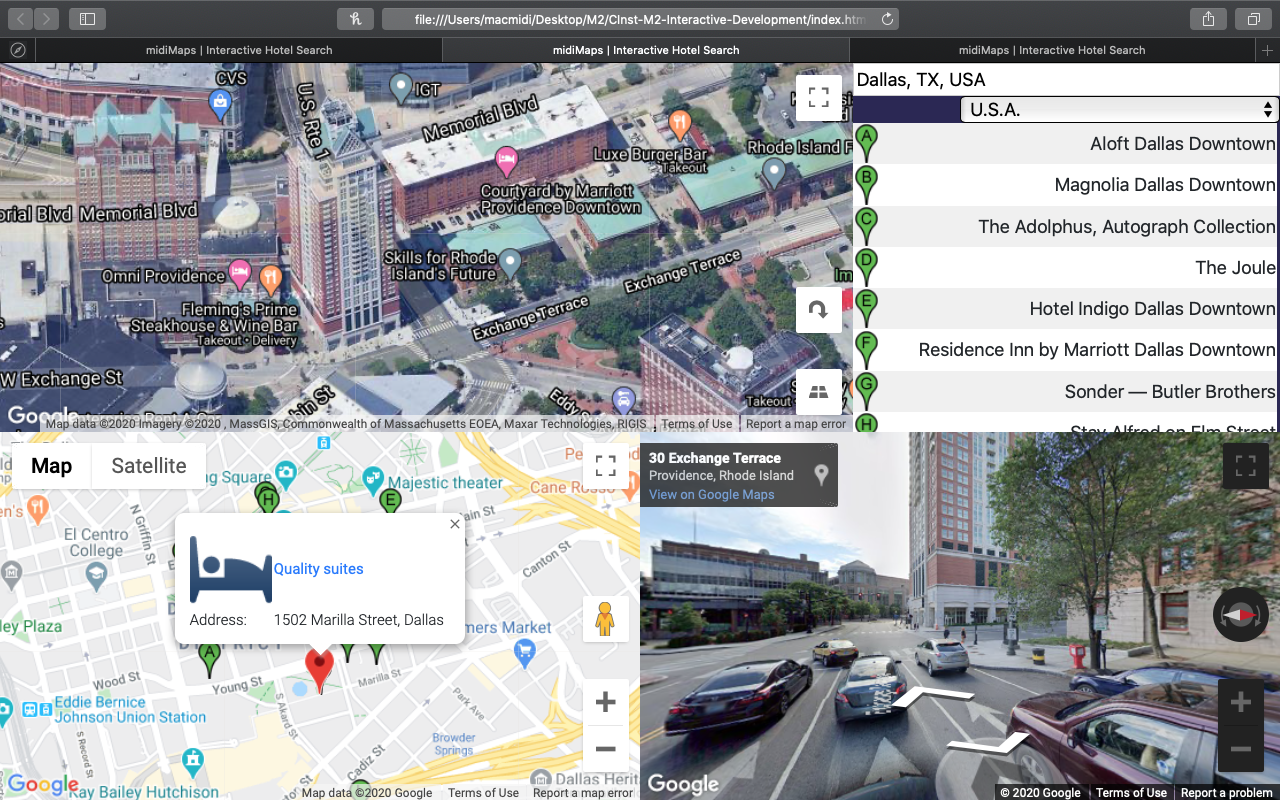This screenshot has width=1280, height=800.
Task: Choose Sonder — Butler Brothers result
Action: click(1066, 392)
